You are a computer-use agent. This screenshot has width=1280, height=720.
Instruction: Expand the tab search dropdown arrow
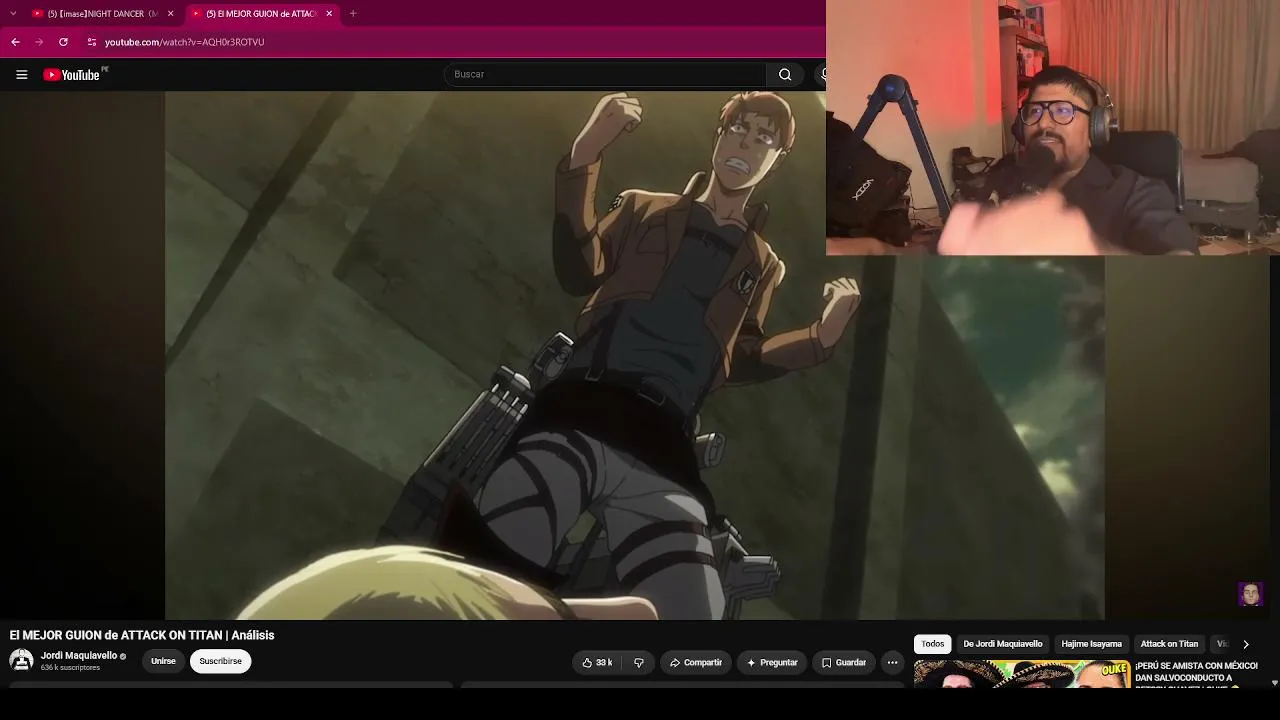click(13, 14)
